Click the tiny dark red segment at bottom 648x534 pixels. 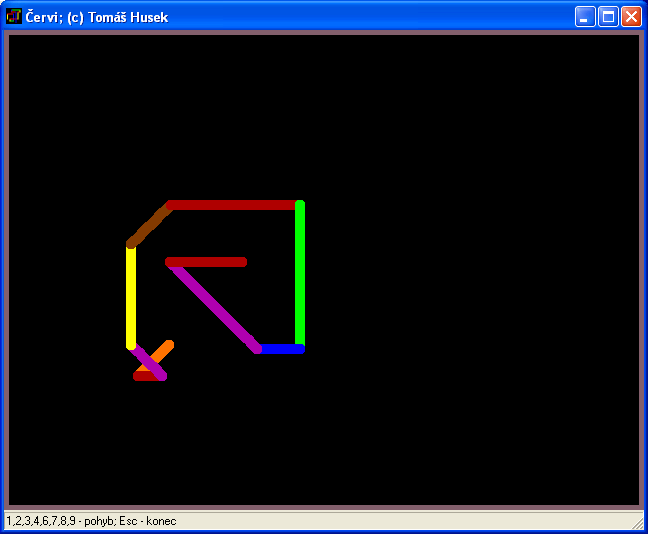click(x=143, y=377)
